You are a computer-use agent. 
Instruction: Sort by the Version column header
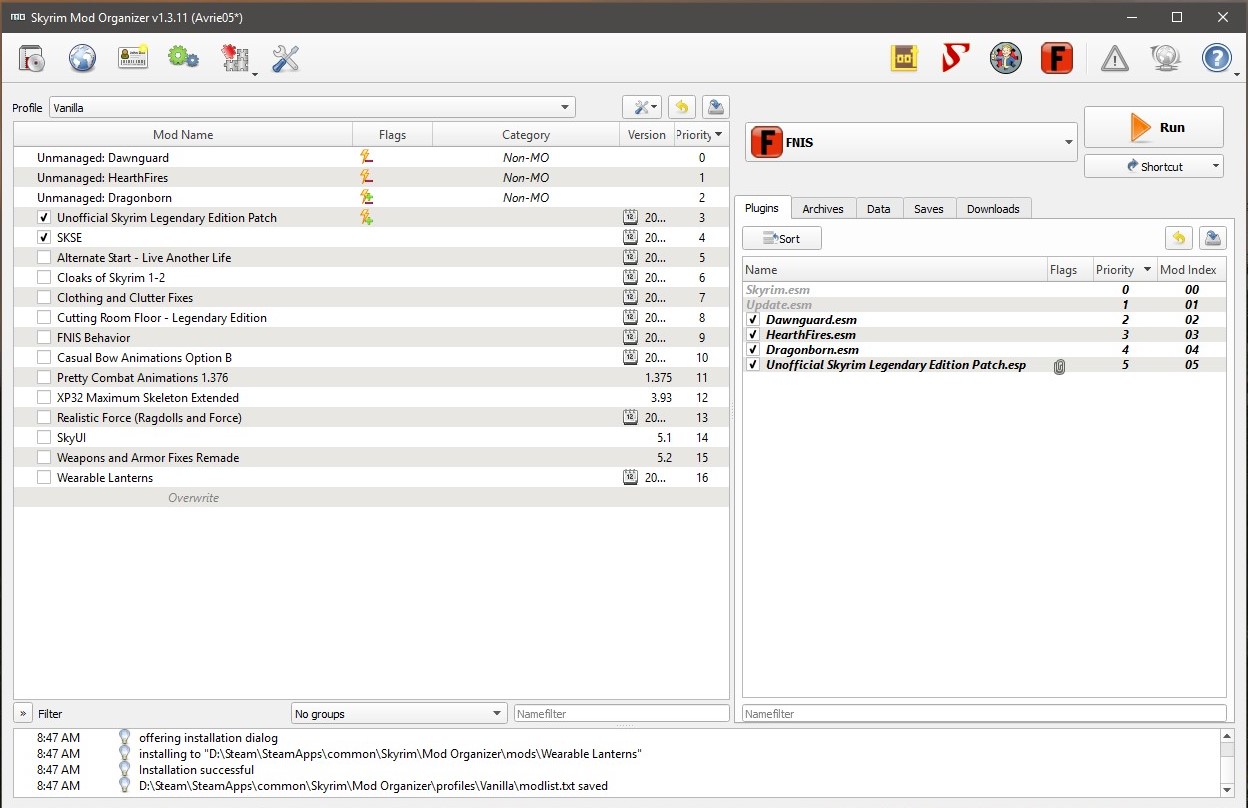click(x=647, y=134)
